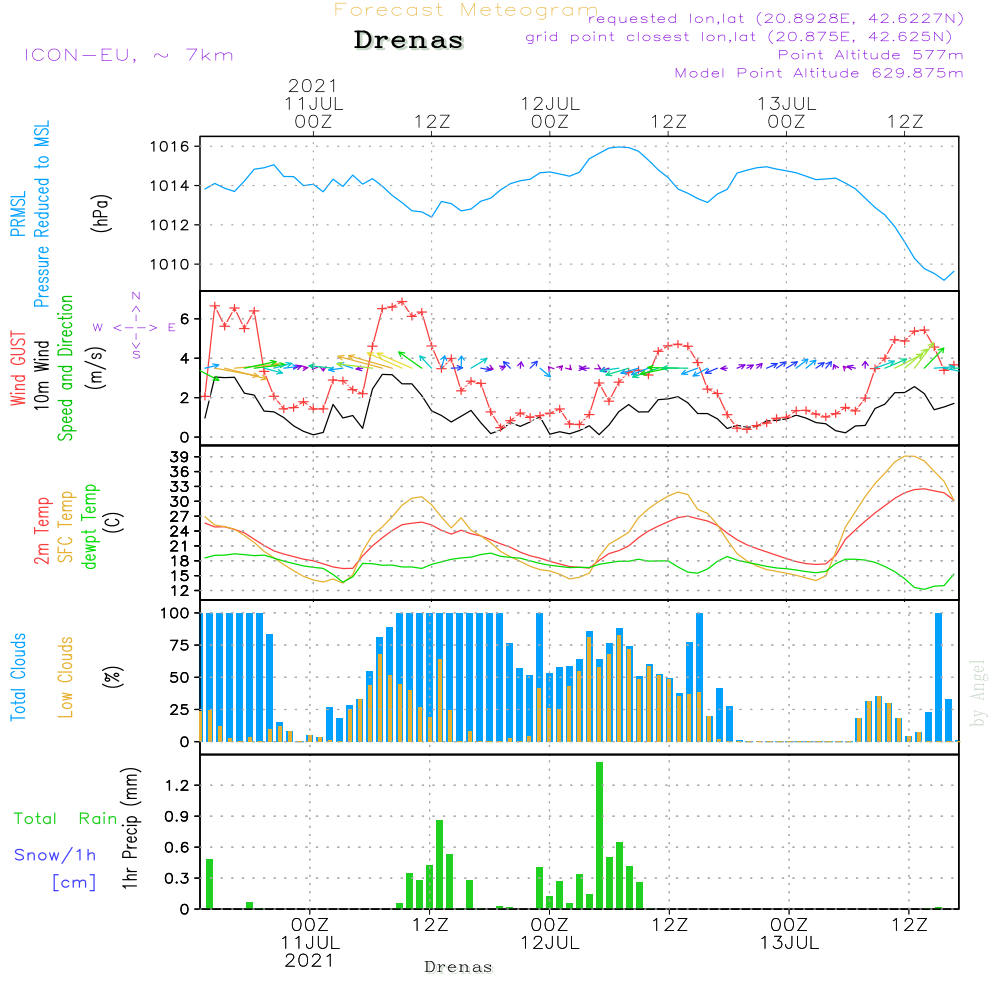Click the 'Forecast Meteogram' heading

pos(466,10)
